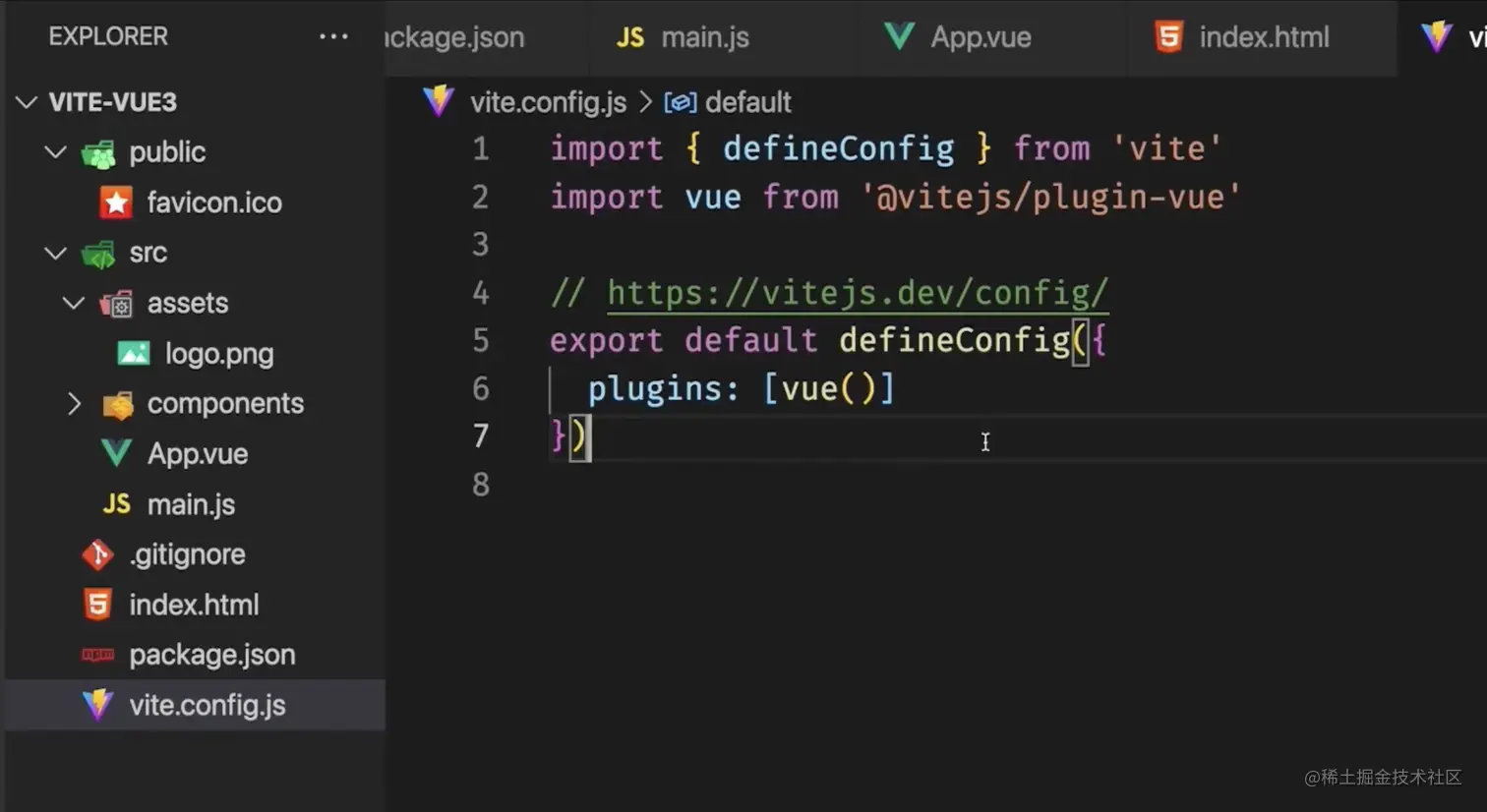Collapse the public folder chevron
Viewport: 1487px width, 812px height.
pyautogui.click(x=56, y=152)
